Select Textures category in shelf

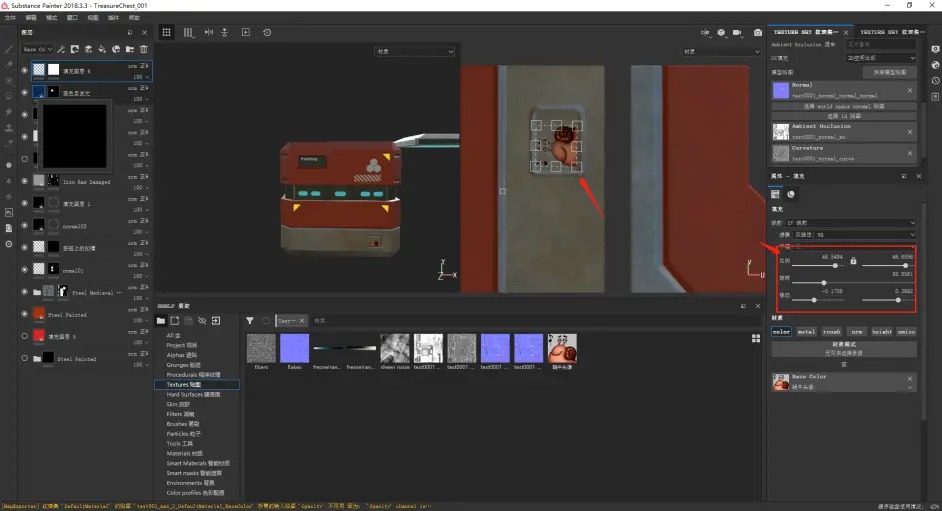[196, 384]
